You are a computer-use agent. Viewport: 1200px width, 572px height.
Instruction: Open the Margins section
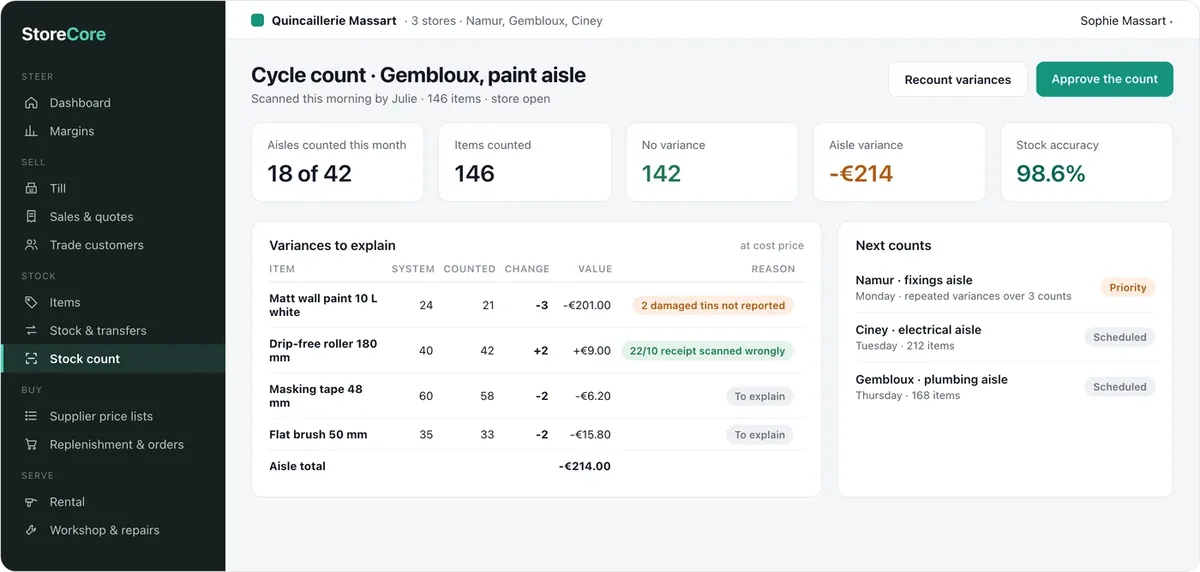click(x=113, y=131)
